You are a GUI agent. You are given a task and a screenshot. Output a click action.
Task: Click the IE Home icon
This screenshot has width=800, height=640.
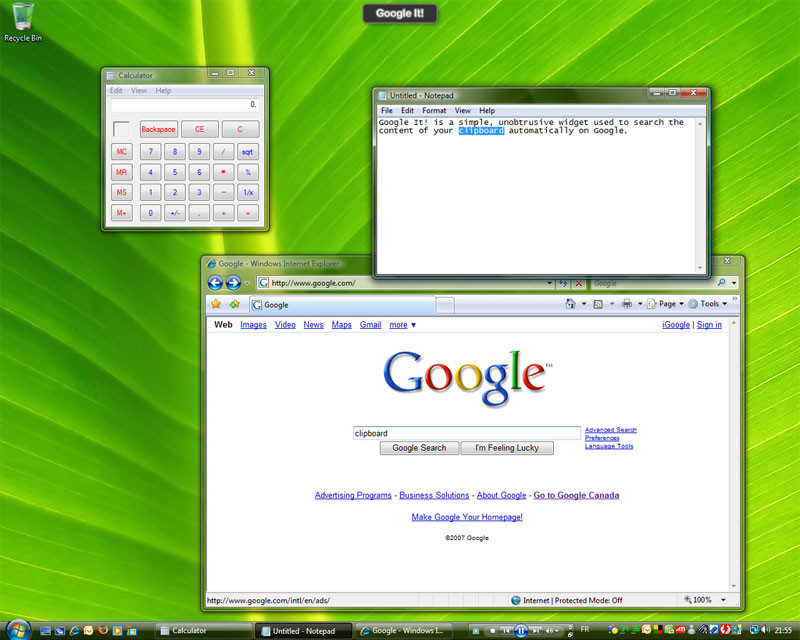click(570, 304)
